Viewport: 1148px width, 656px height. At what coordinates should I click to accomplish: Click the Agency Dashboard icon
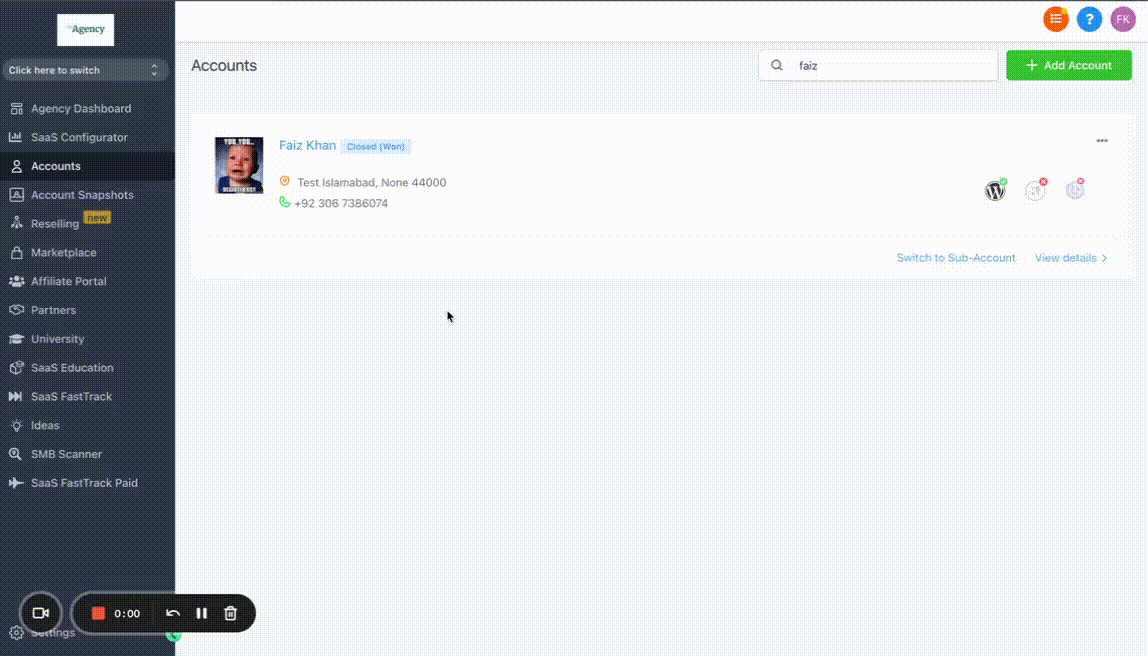[x=16, y=108]
